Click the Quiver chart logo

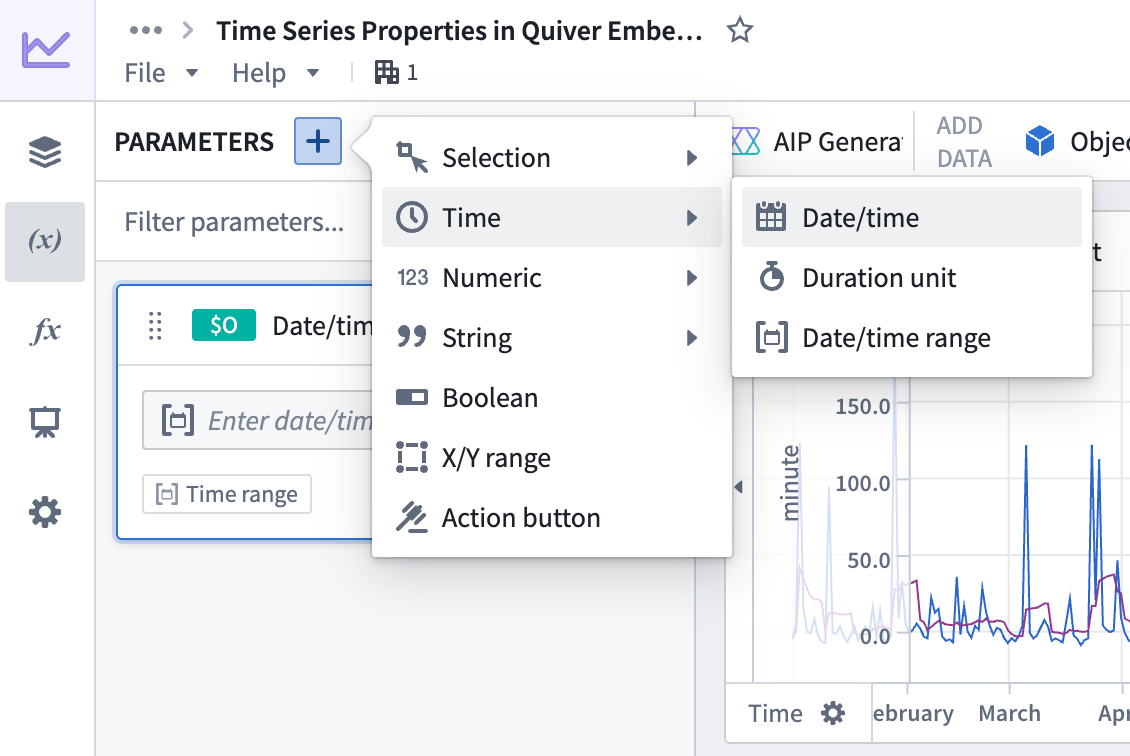pyautogui.click(x=45, y=50)
